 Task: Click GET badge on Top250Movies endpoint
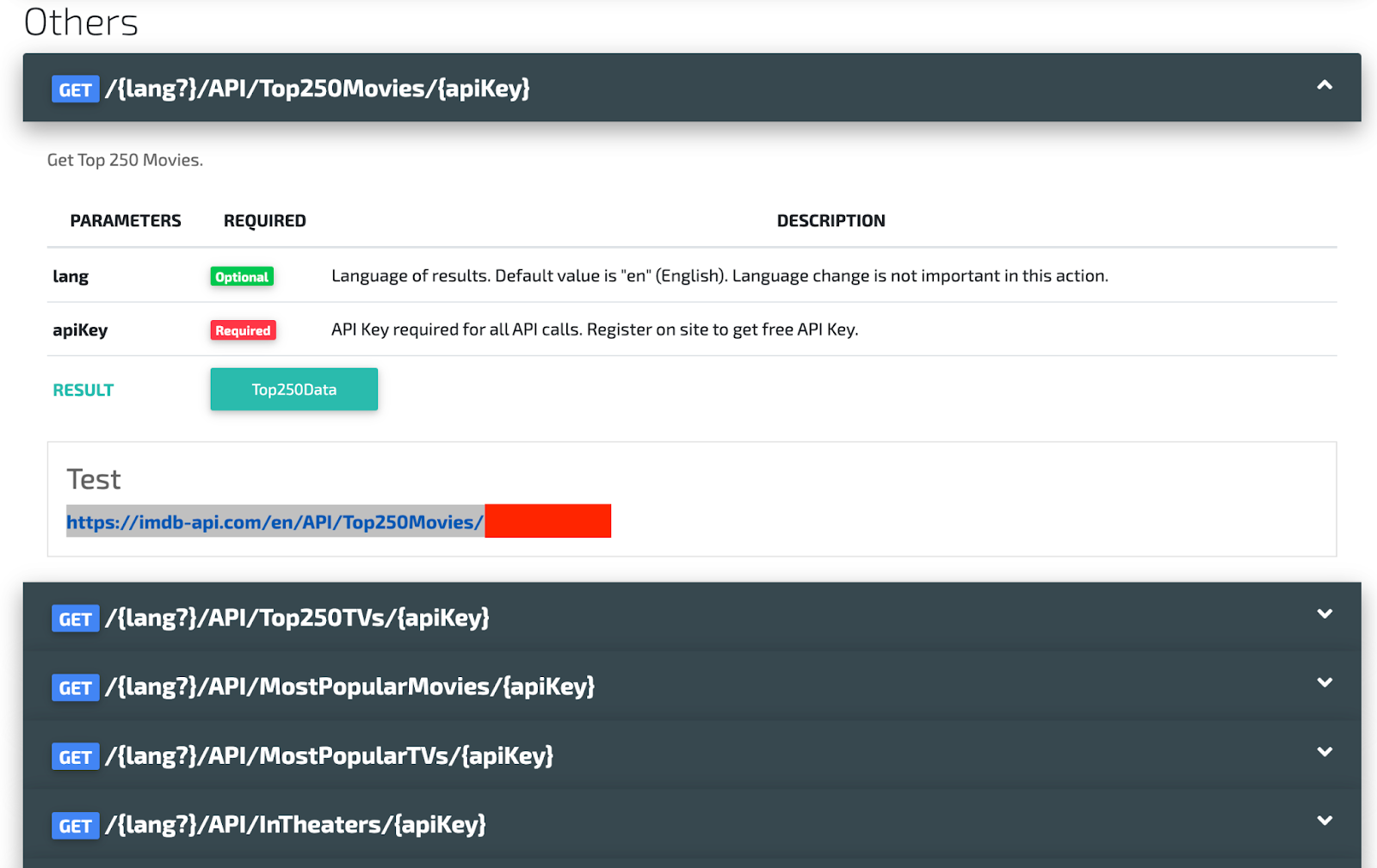coord(75,89)
